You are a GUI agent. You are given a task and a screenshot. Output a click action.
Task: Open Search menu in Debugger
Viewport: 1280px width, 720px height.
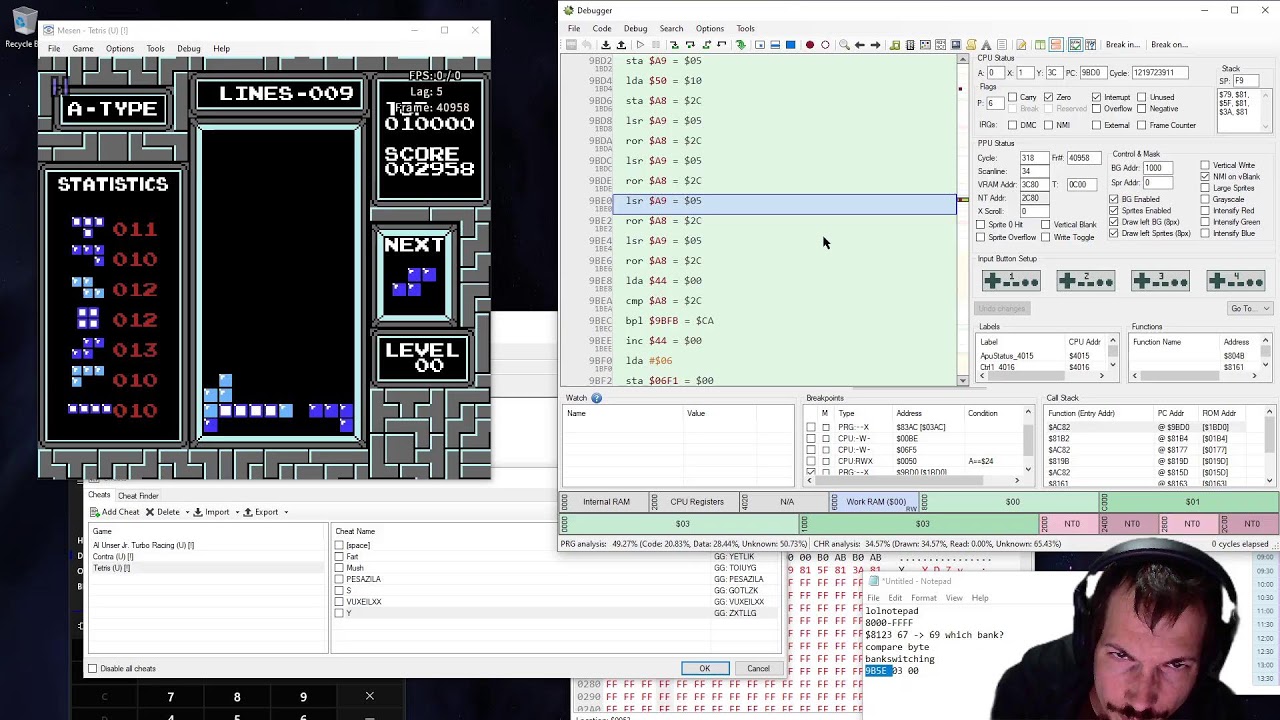[x=671, y=28]
